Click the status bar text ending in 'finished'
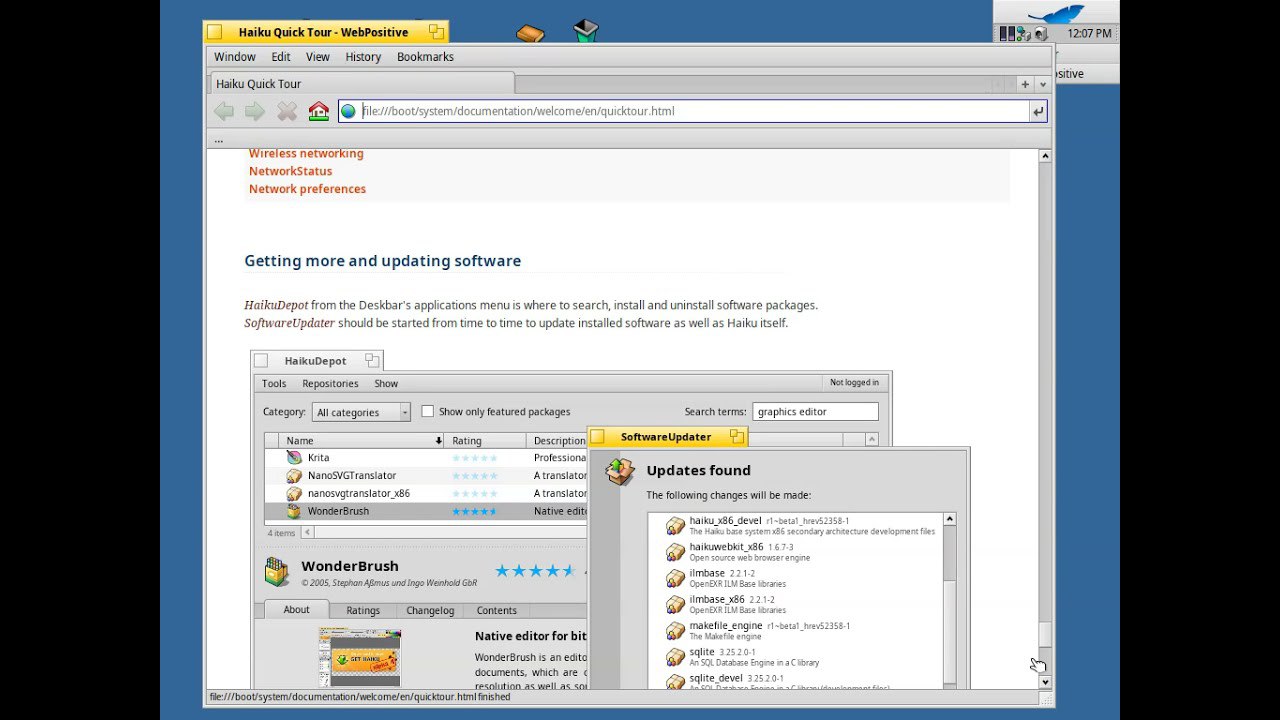This screenshot has width=1280, height=720. (x=360, y=697)
